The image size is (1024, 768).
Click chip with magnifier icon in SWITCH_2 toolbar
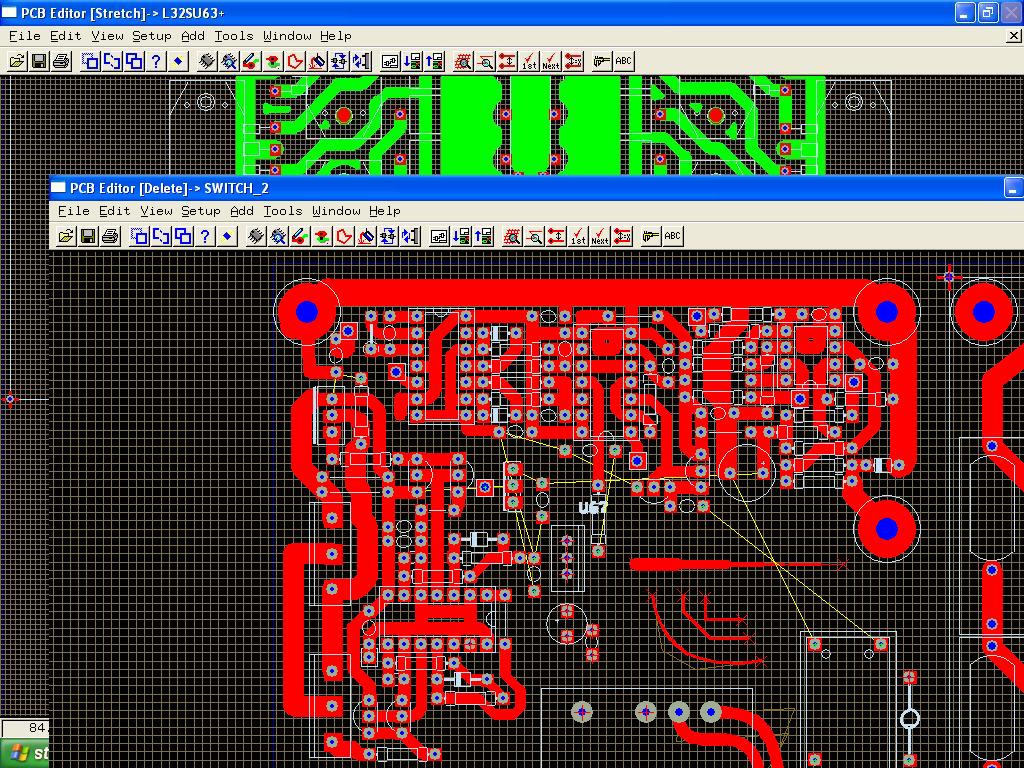(278, 236)
